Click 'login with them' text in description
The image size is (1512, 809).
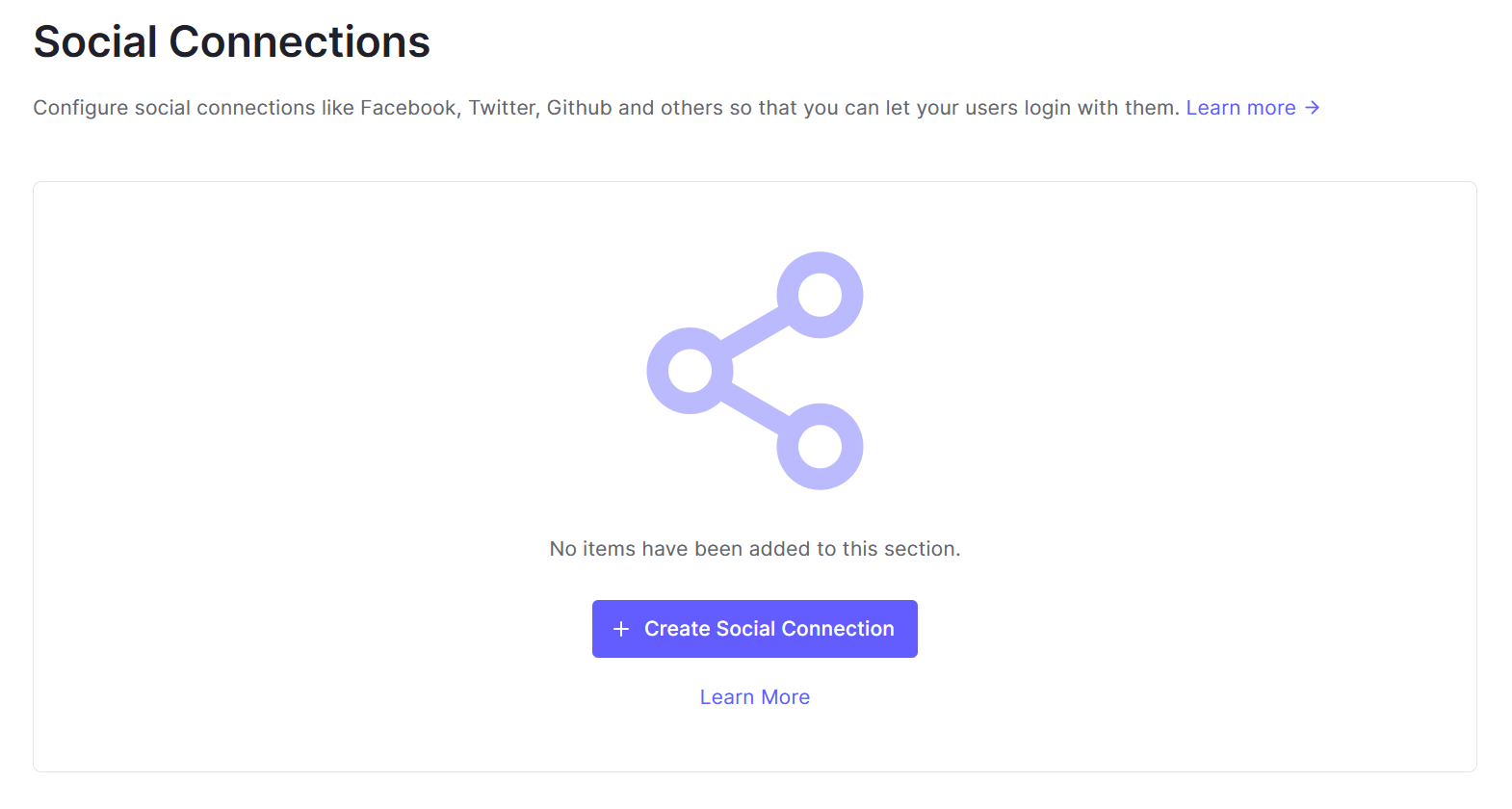(1102, 108)
